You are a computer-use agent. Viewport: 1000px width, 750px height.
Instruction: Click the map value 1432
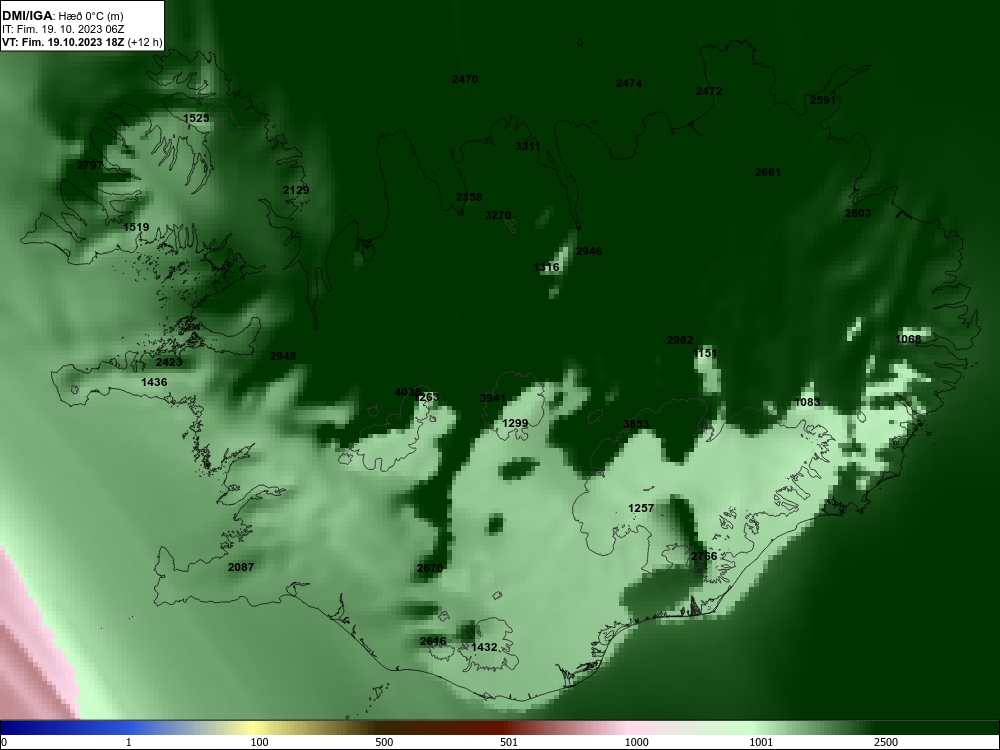point(484,647)
